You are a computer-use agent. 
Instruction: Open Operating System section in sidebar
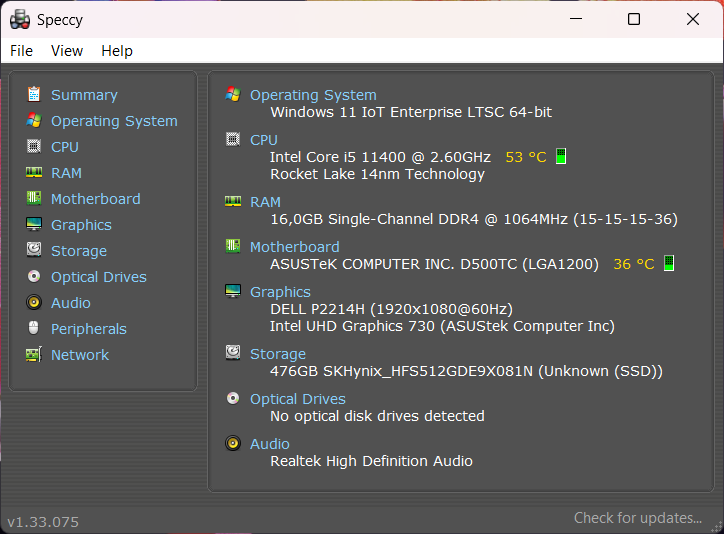point(114,121)
